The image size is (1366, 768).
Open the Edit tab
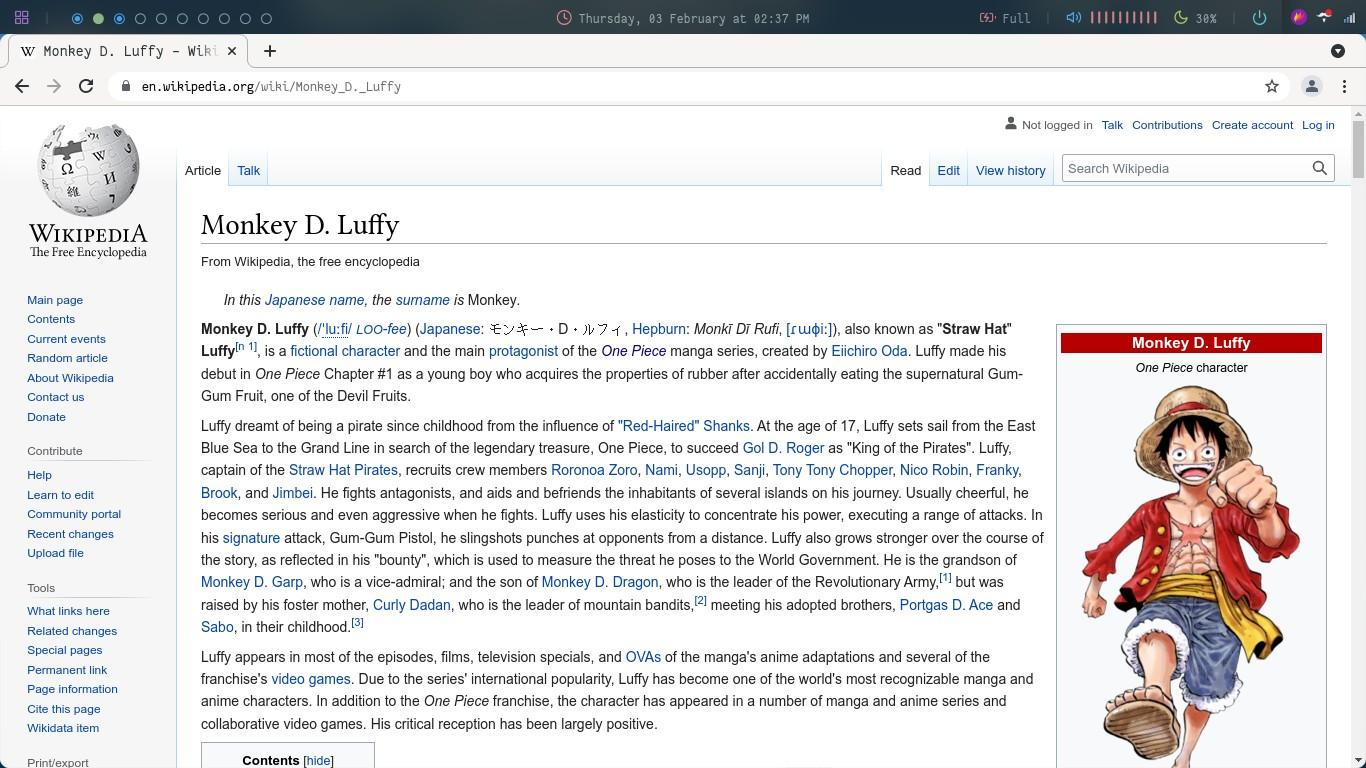[x=948, y=170]
